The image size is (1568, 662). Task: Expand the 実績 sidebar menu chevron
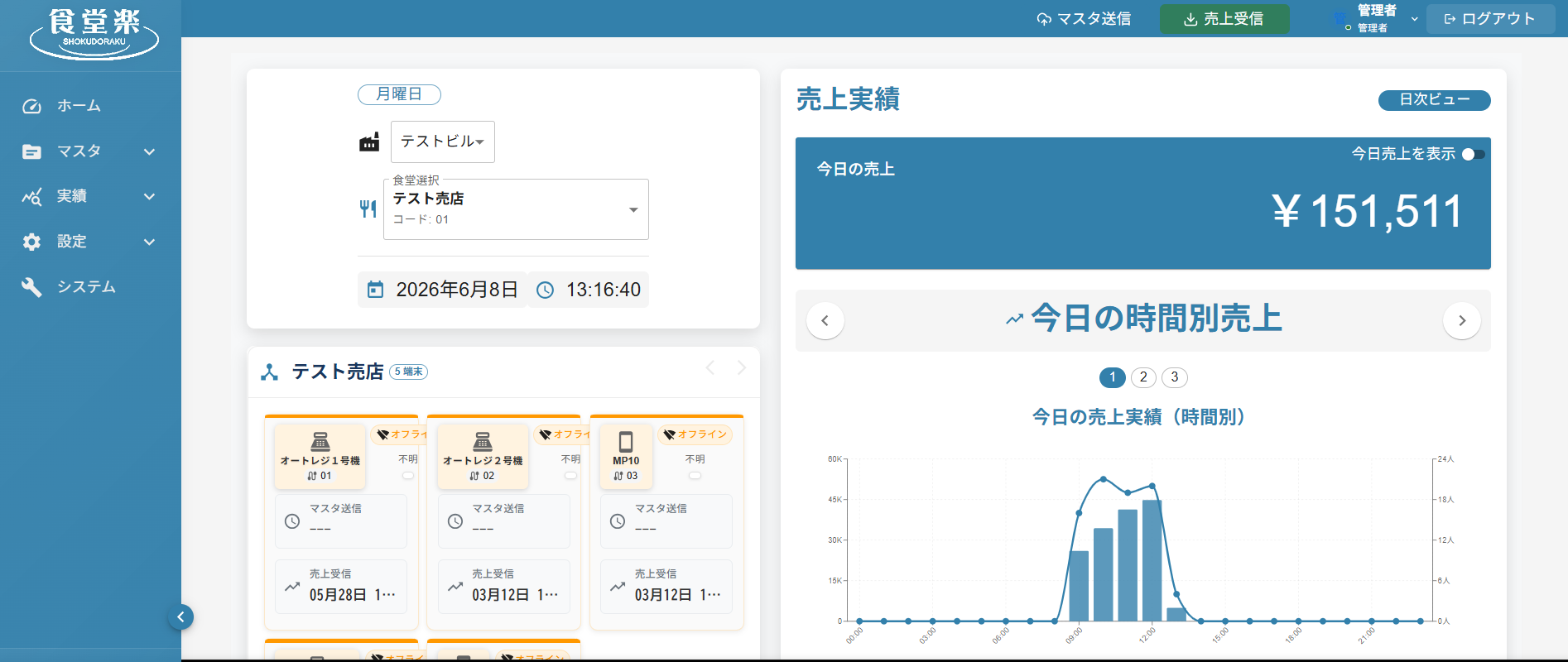(150, 197)
